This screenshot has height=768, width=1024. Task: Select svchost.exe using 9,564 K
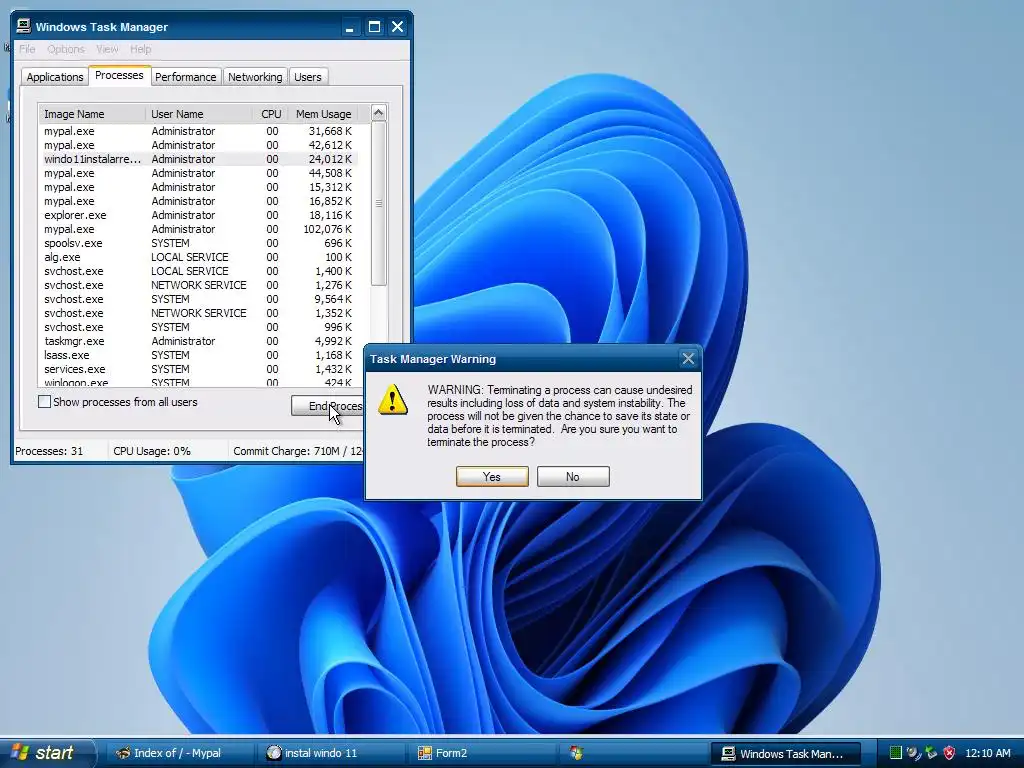point(198,299)
